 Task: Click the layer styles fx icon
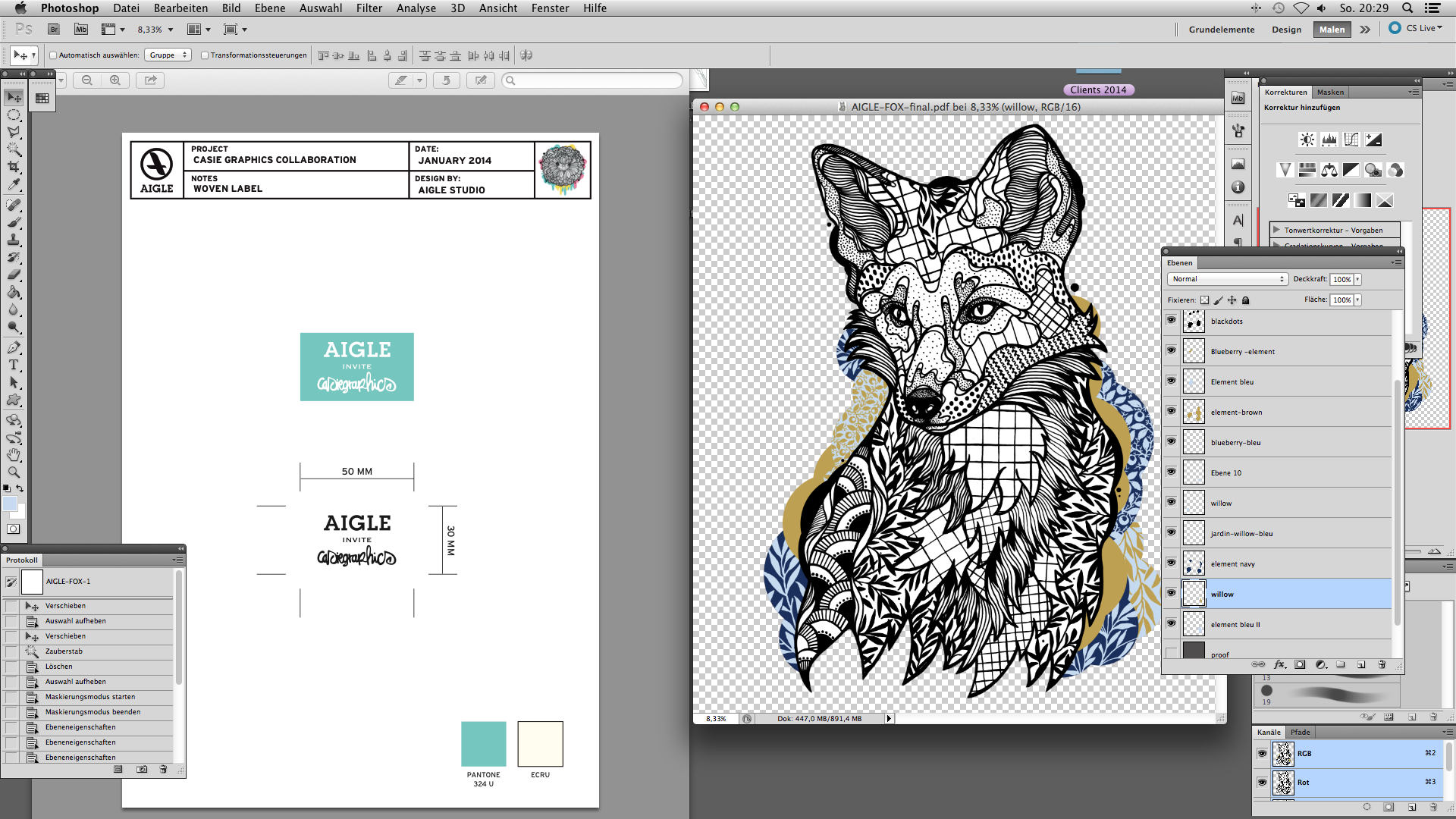1279,664
